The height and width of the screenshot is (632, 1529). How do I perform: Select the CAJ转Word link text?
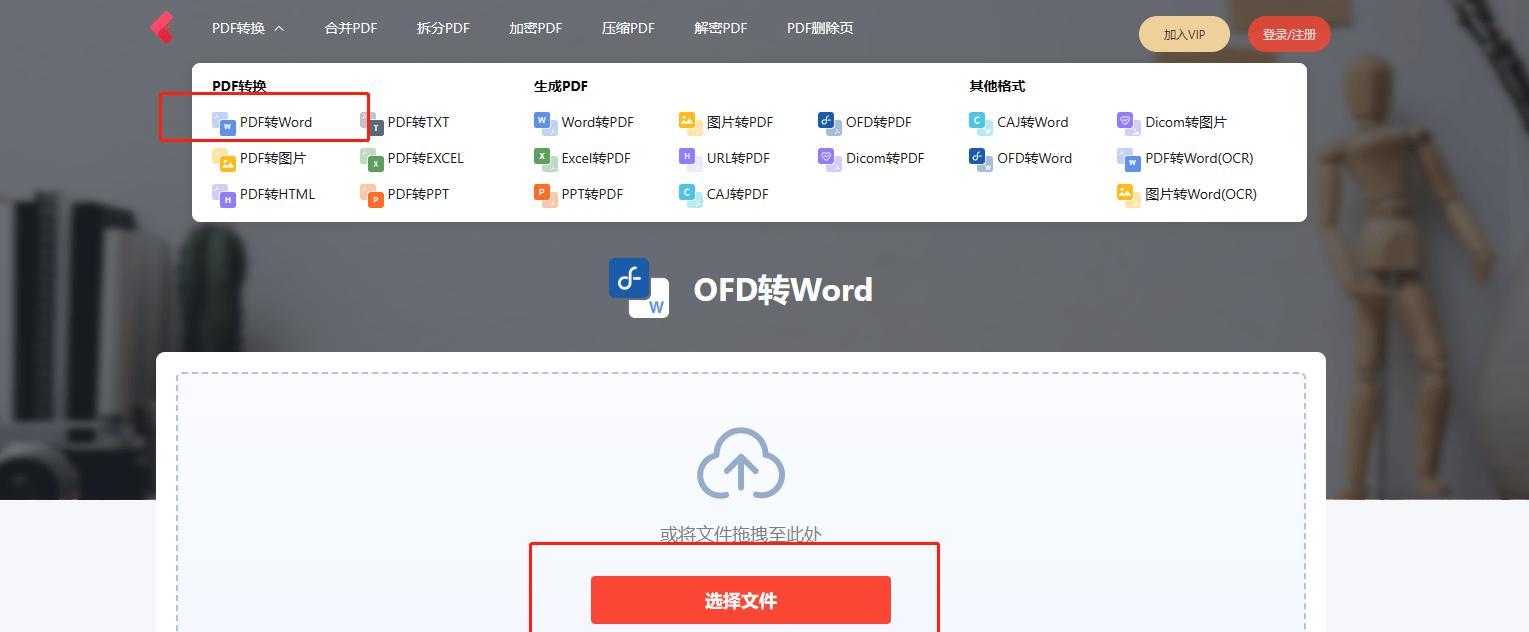click(x=1033, y=122)
